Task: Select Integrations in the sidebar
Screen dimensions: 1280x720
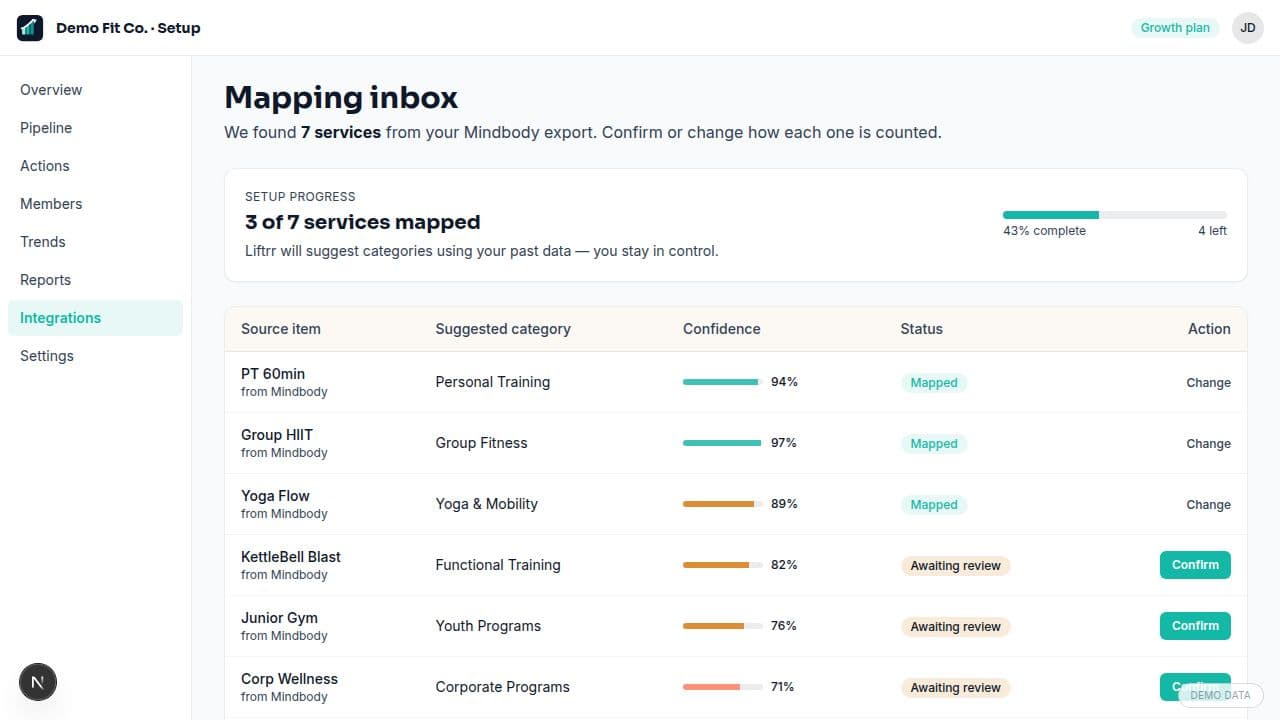Action: tap(95, 318)
